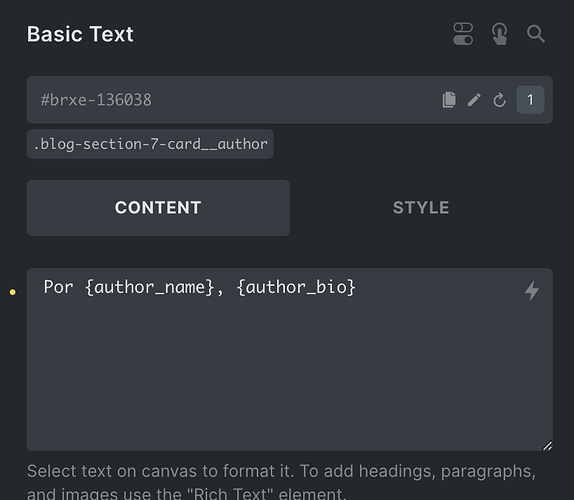Click the search settings magnifier icon
The image size is (574, 500).
[536, 34]
